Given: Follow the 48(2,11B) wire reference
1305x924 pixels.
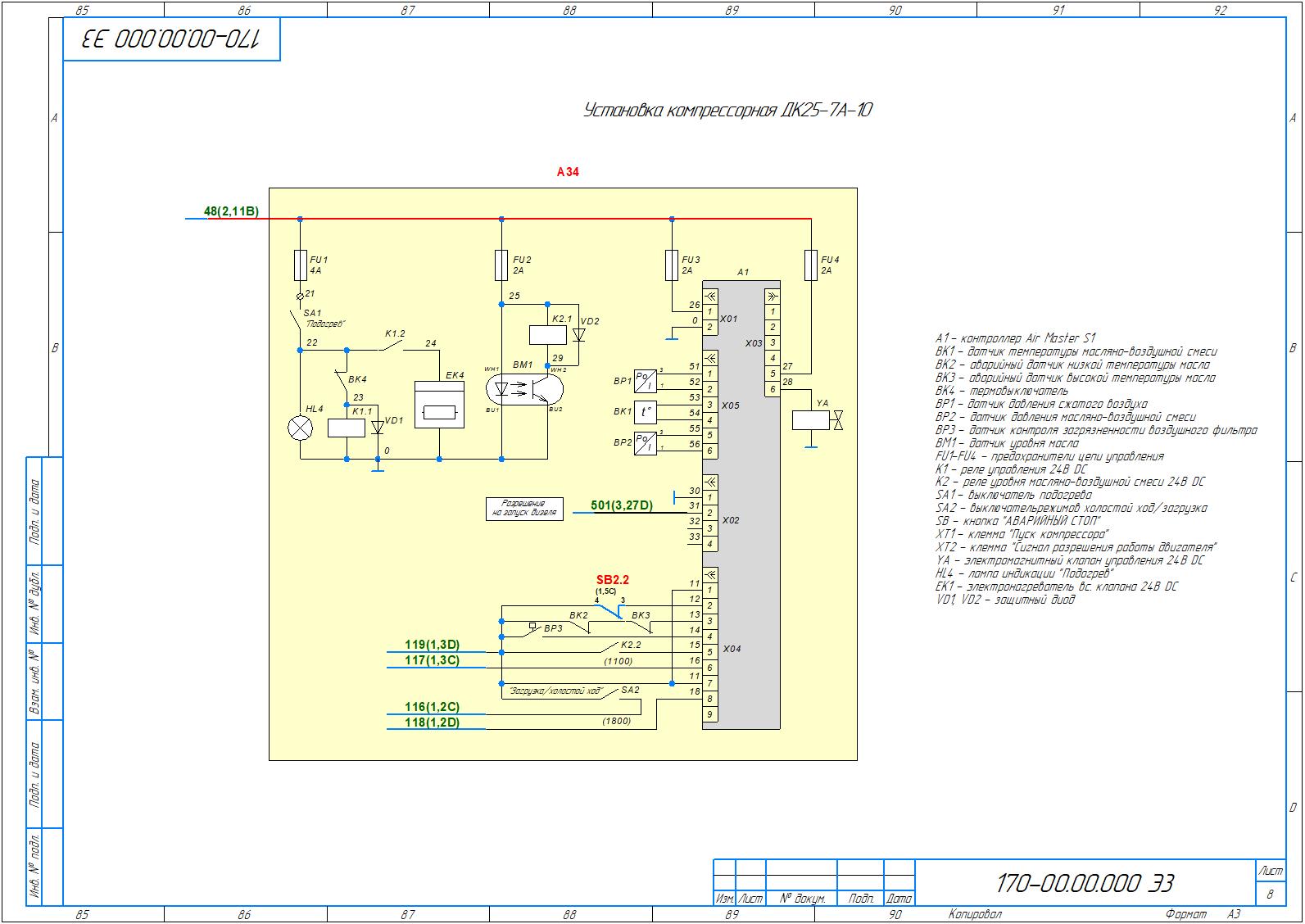Looking at the screenshot, I should click(231, 212).
